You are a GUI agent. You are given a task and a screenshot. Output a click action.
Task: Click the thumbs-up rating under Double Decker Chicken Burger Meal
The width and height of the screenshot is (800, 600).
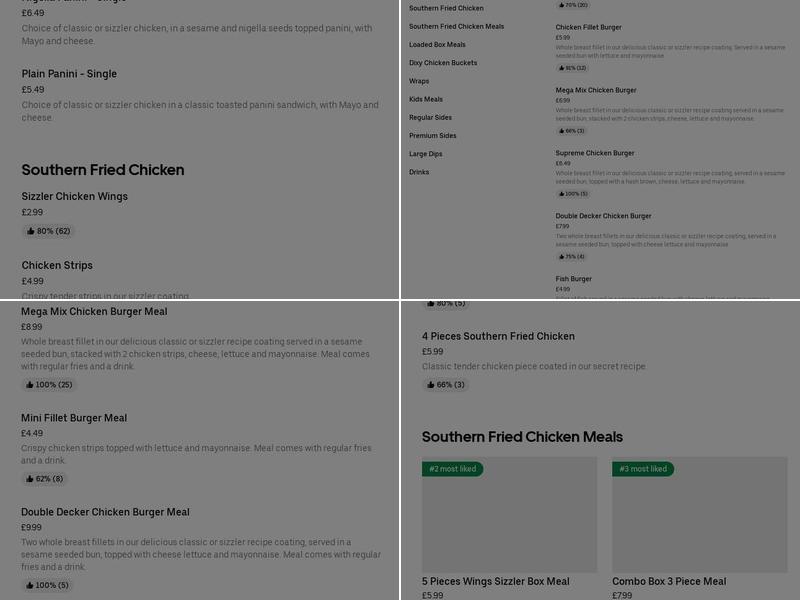click(47, 585)
